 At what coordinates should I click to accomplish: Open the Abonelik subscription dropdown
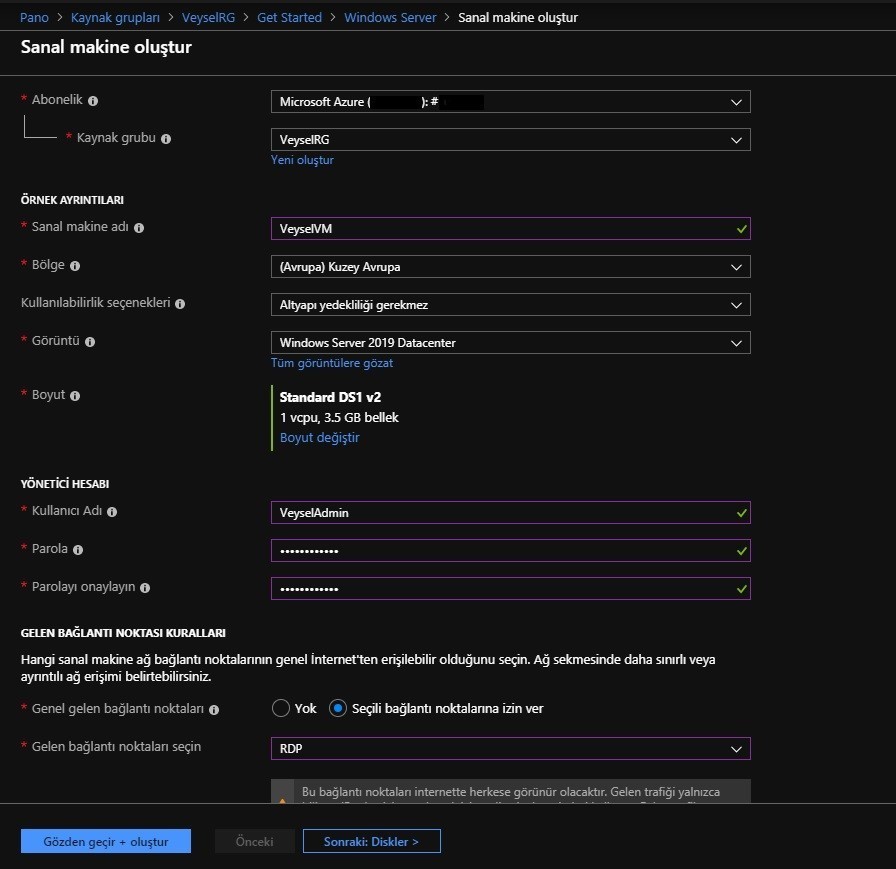[x=510, y=102]
